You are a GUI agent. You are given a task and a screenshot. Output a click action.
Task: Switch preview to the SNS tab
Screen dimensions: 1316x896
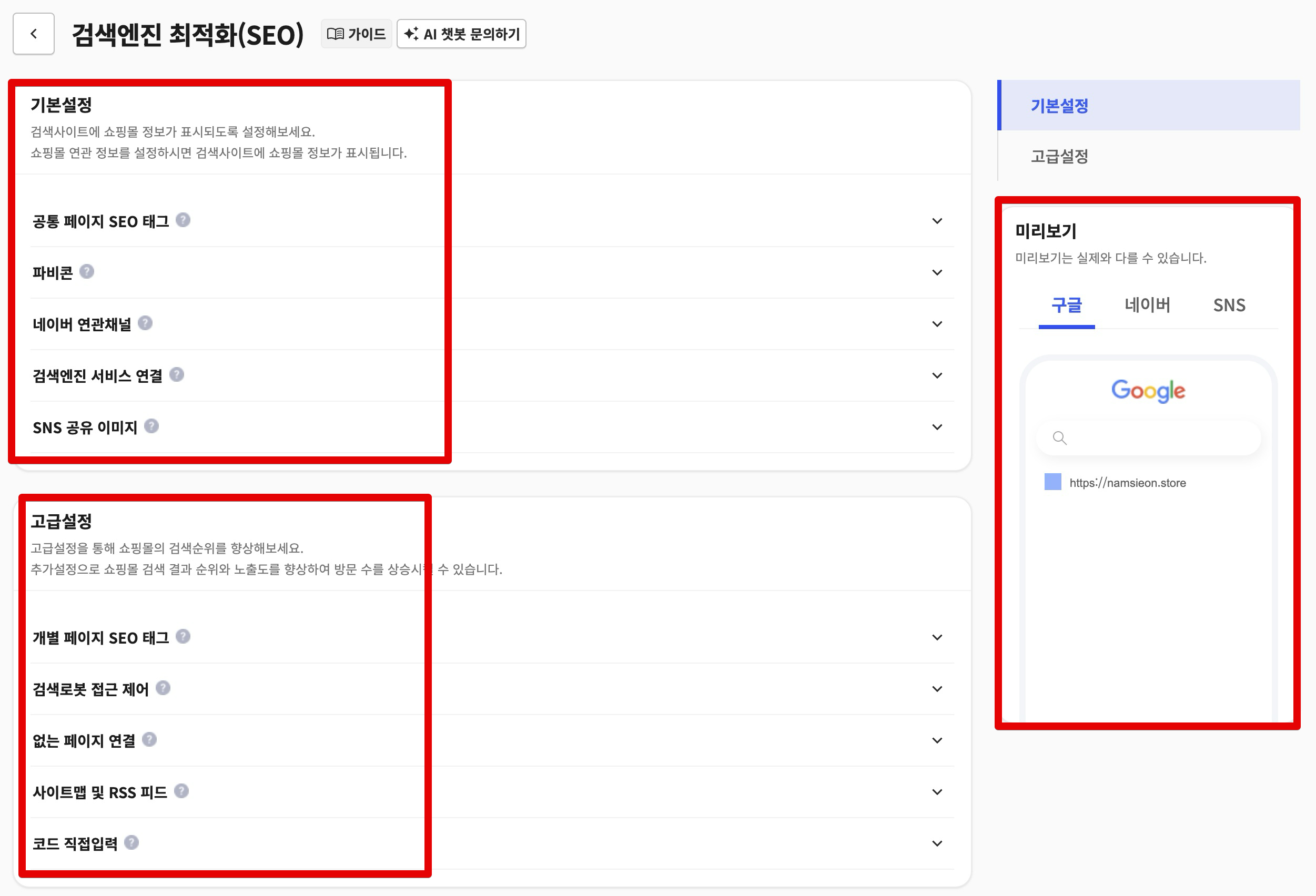[1229, 305]
